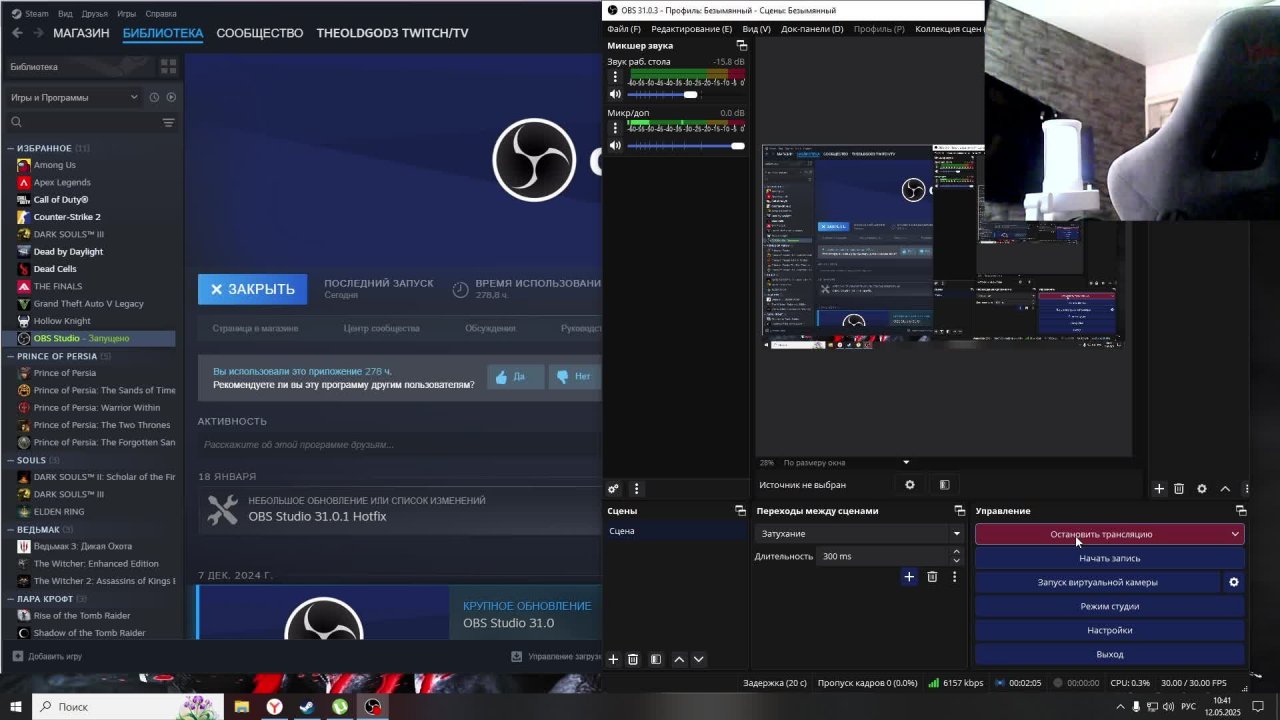
Task: Open OBS Файл (F) menu
Action: click(624, 29)
